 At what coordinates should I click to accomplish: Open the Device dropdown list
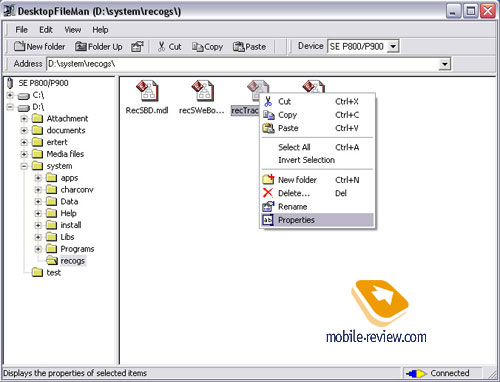[x=393, y=46]
